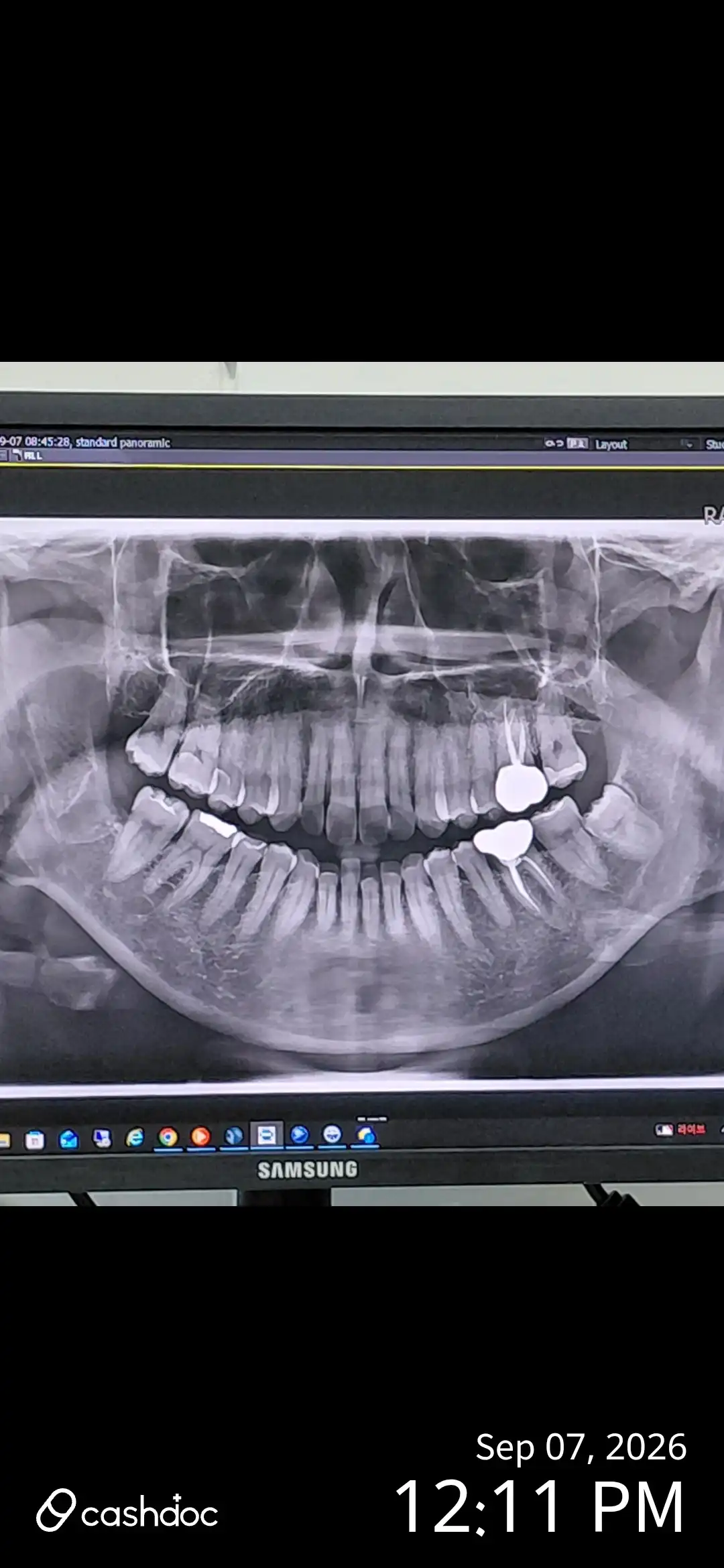The image size is (724, 1568).
Task: Open the round white taskbar icon
Action: pyautogui.click(x=333, y=1134)
